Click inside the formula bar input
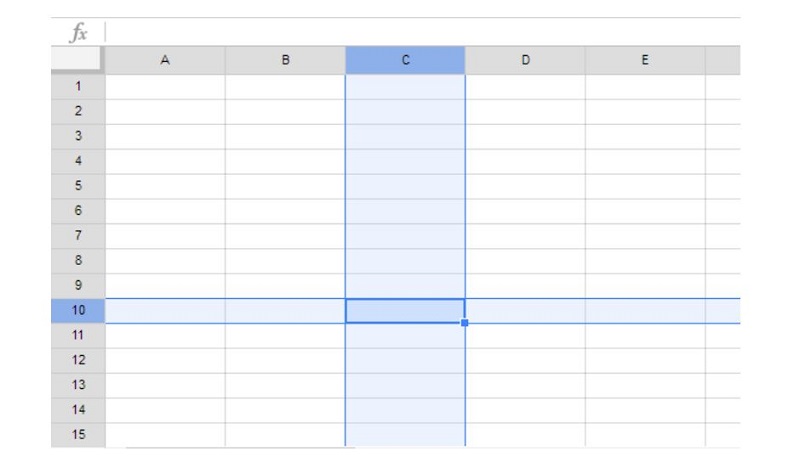 point(422,32)
